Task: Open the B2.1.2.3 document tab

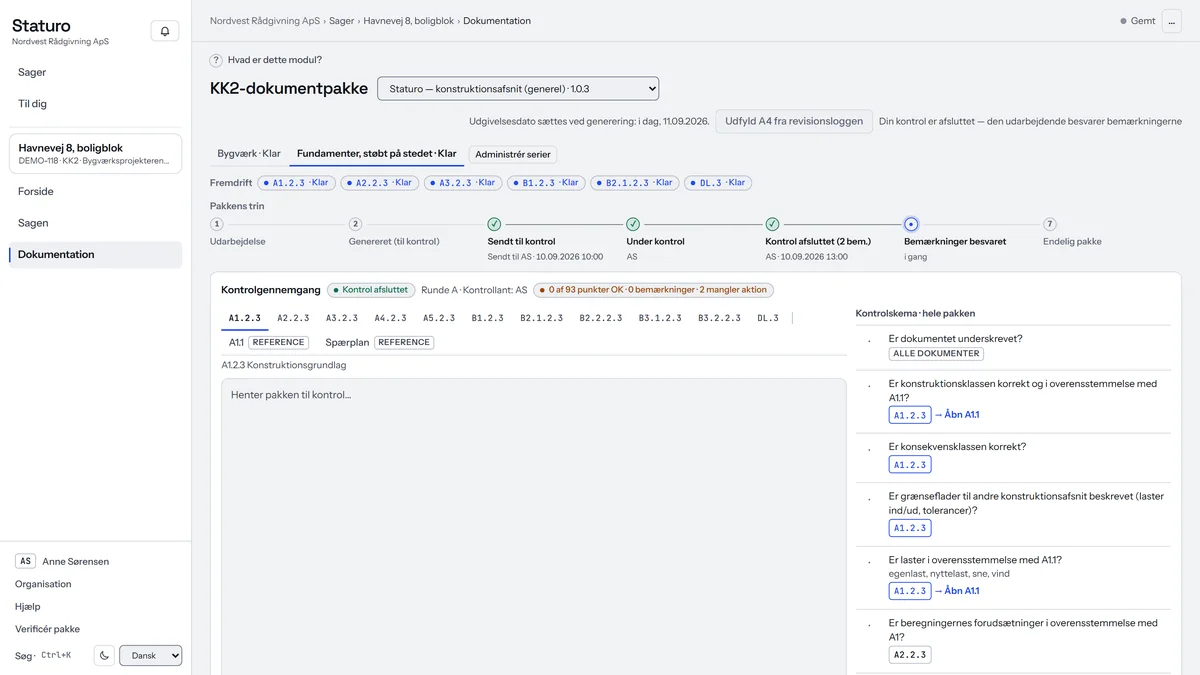Action: click(541, 318)
